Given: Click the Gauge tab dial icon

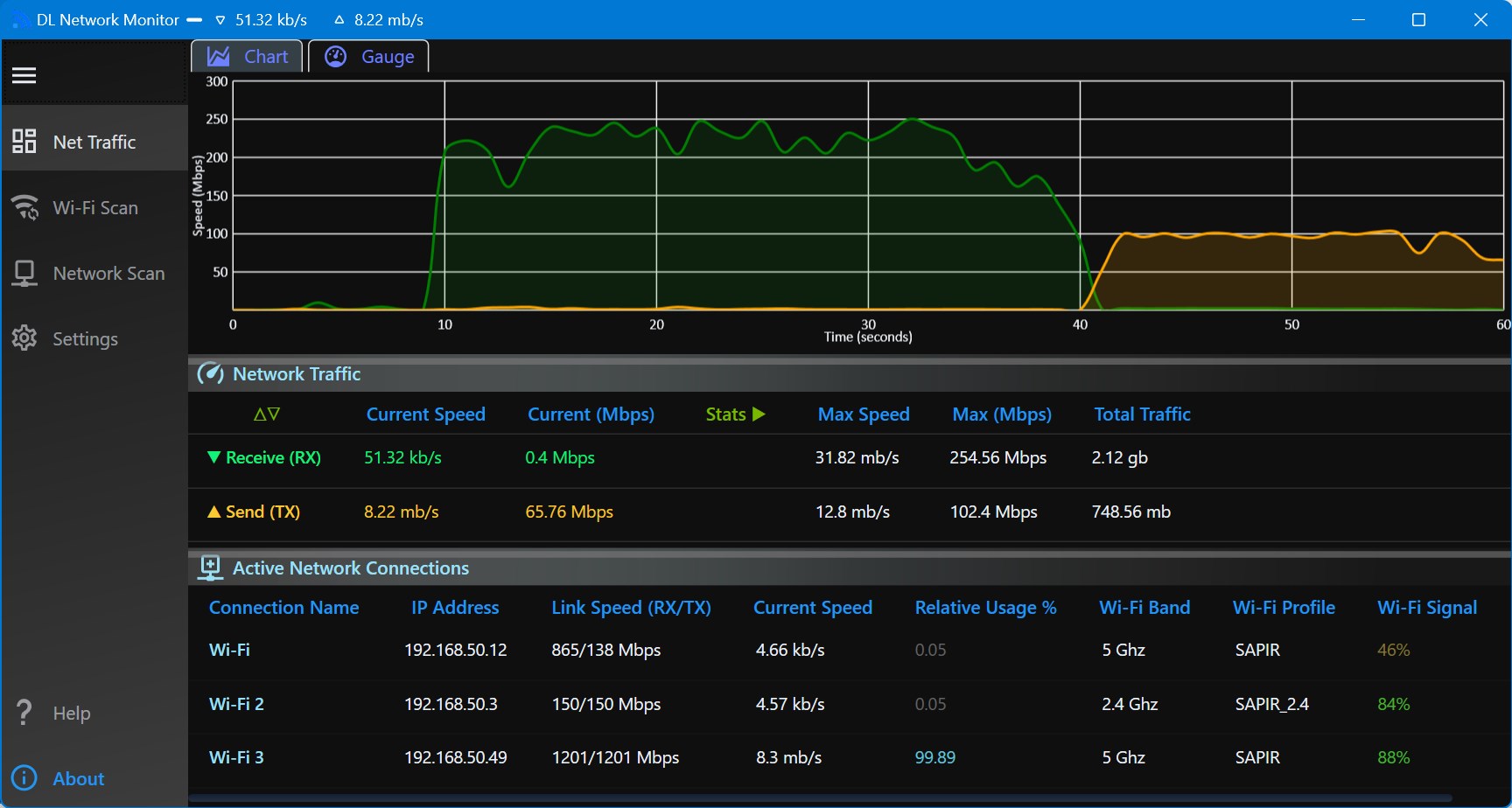Looking at the screenshot, I should pyautogui.click(x=336, y=57).
